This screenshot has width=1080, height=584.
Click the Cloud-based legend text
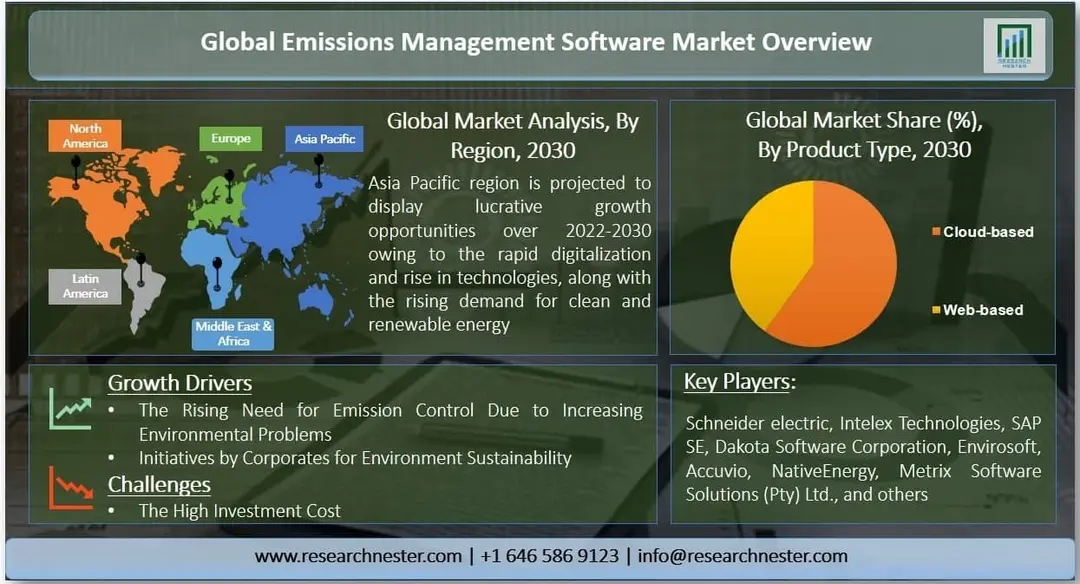coord(988,232)
